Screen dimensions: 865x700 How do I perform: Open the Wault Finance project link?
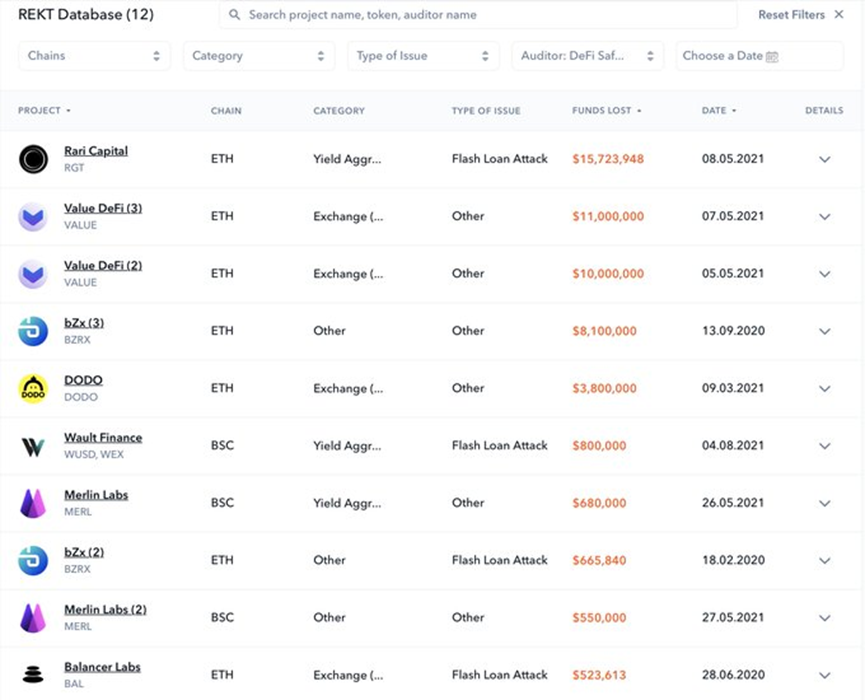pos(103,438)
